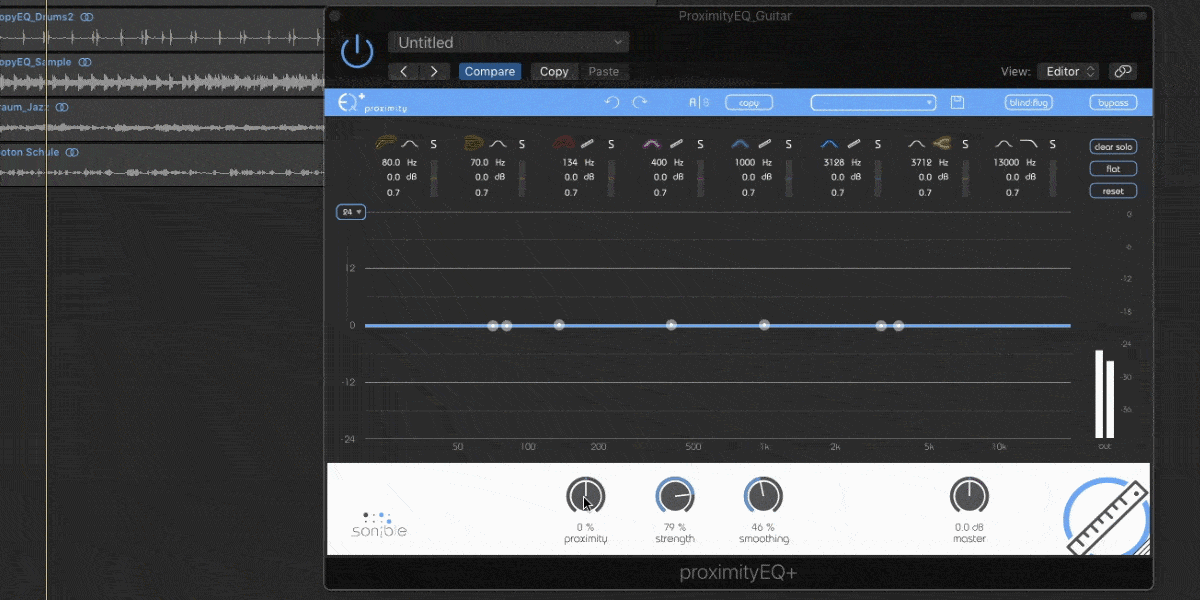Click the undo arrow in the blue toolbar
Screen dimensions: 1200x600
click(613, 101)
